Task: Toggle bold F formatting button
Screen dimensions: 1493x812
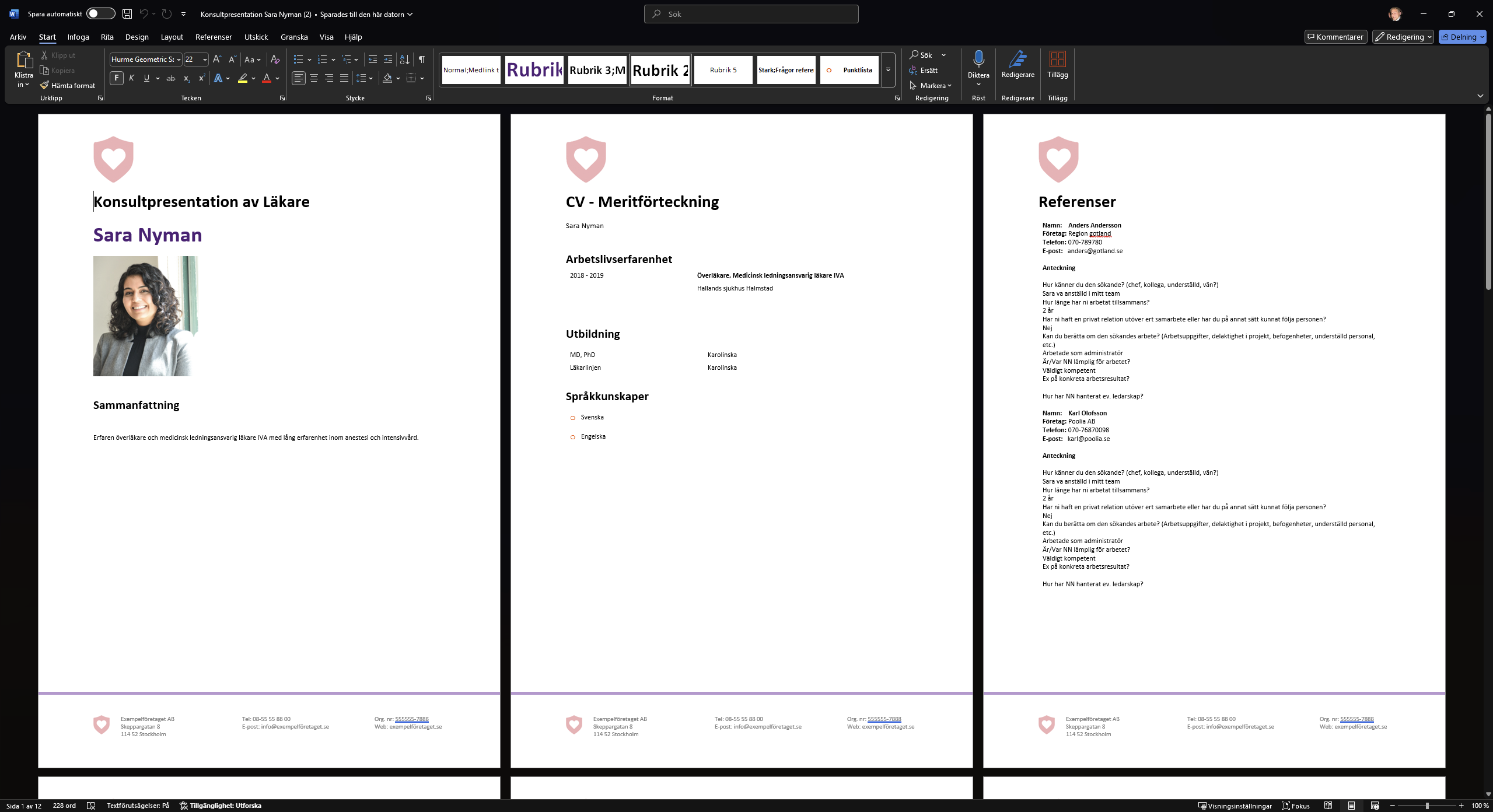Action: click(x=117, y=78)
